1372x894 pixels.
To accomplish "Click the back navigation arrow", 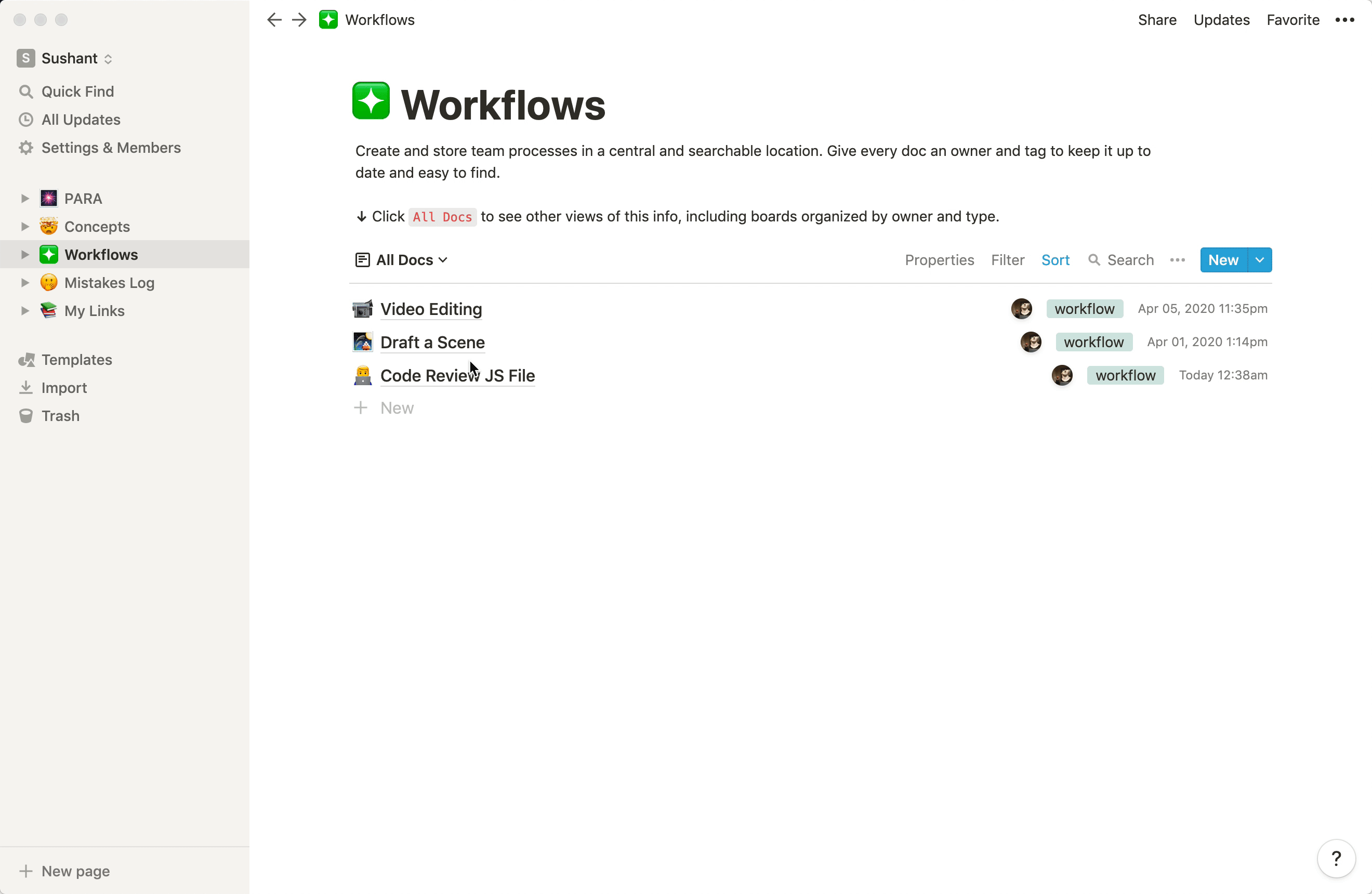I will pyautogui.click(x=274, y=20).
